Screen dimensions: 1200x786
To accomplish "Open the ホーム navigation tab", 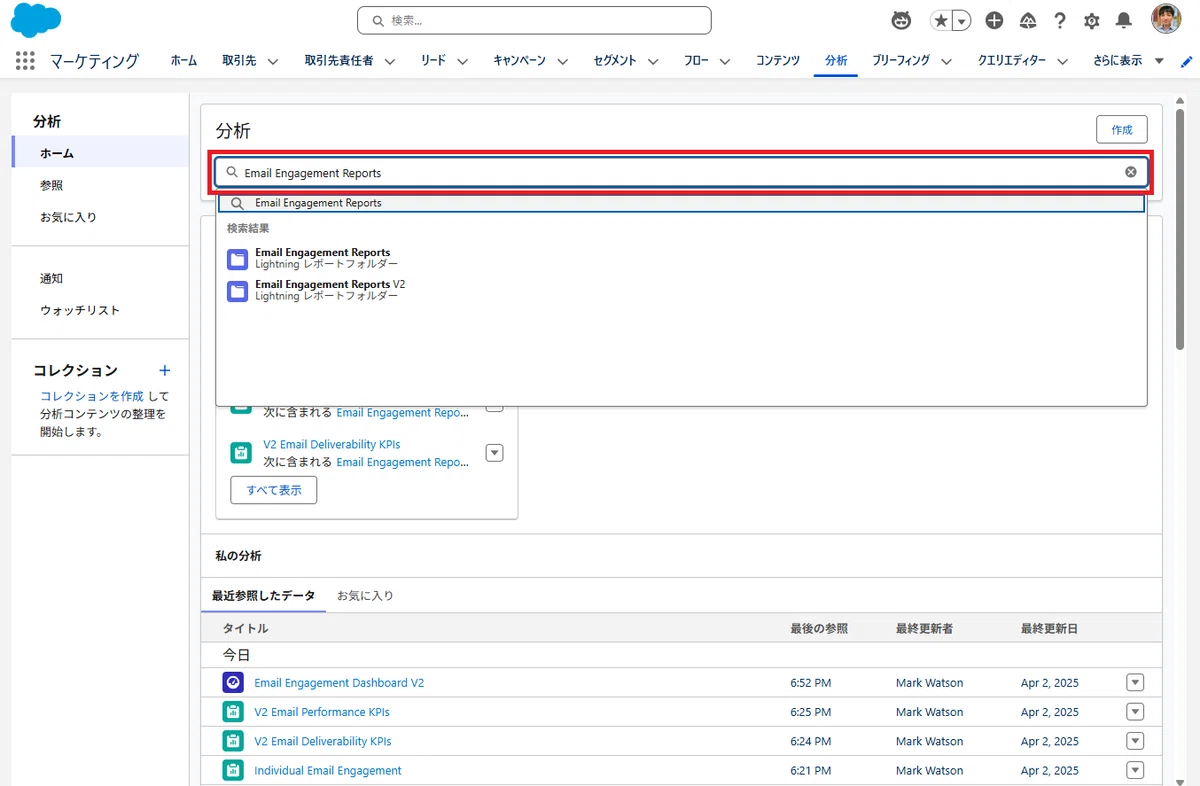I will 184,61.
